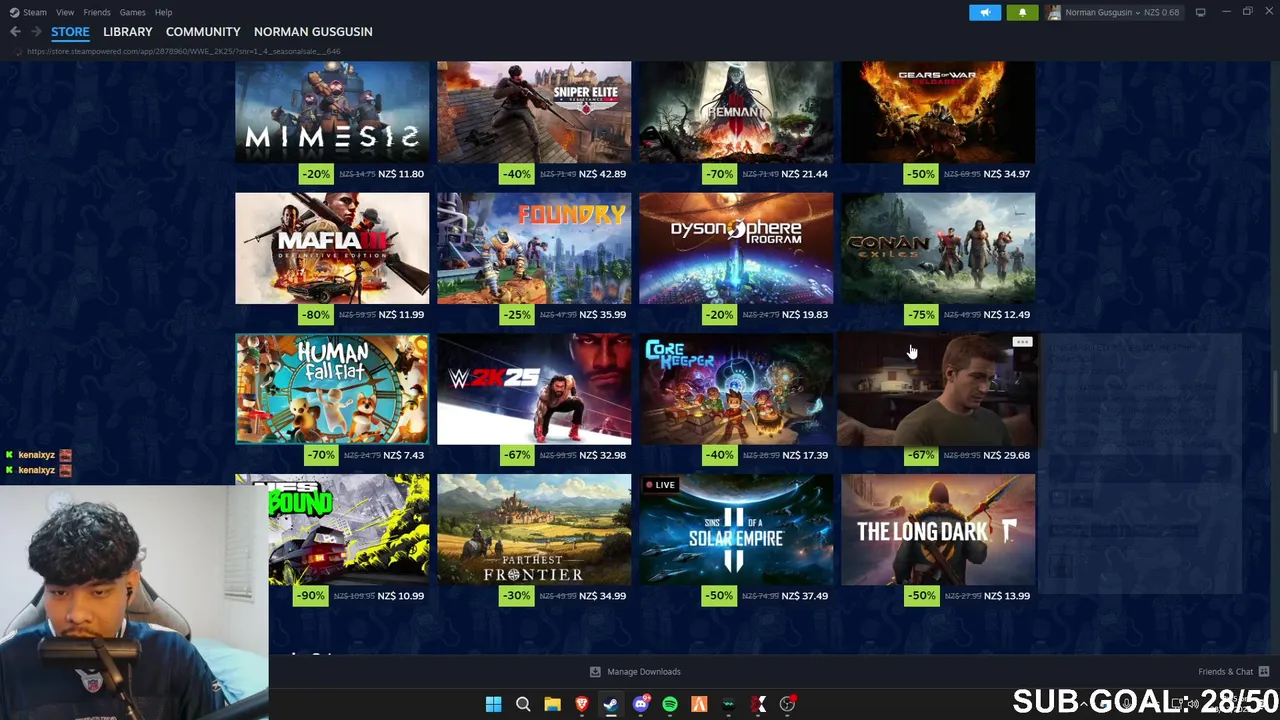Image resolution: width=1280 pixels, height=720 pixels.
Task: Click the NZ$ 34.97 Gears of War price
Action: [x=1006, y=174]
